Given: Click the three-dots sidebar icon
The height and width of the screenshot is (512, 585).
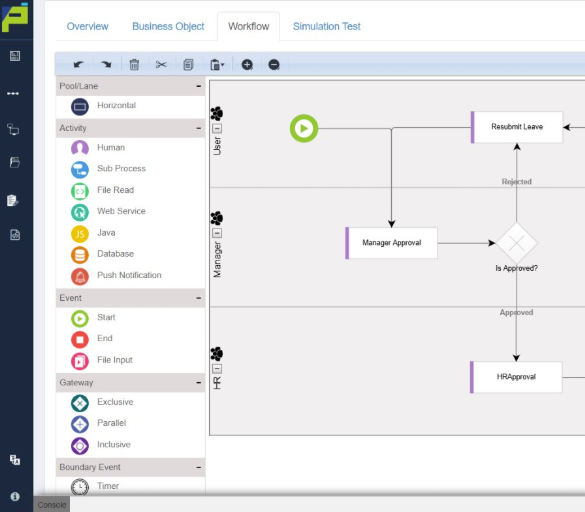Looking at the screenshot, I should 13,93.
